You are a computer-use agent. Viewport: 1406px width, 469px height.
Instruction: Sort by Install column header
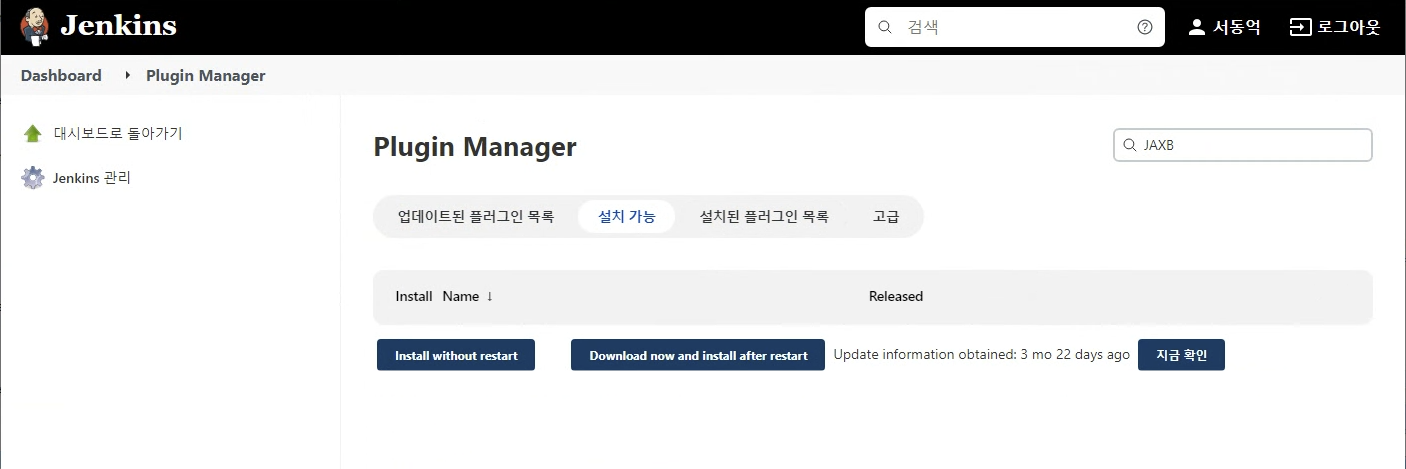click(414, 296)
